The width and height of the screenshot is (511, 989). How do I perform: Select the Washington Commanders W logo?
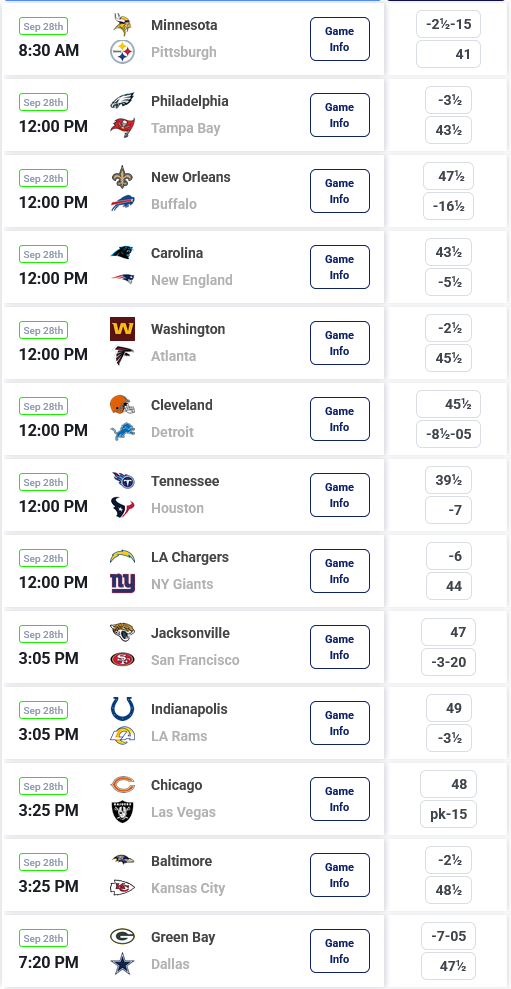(122, 329)
